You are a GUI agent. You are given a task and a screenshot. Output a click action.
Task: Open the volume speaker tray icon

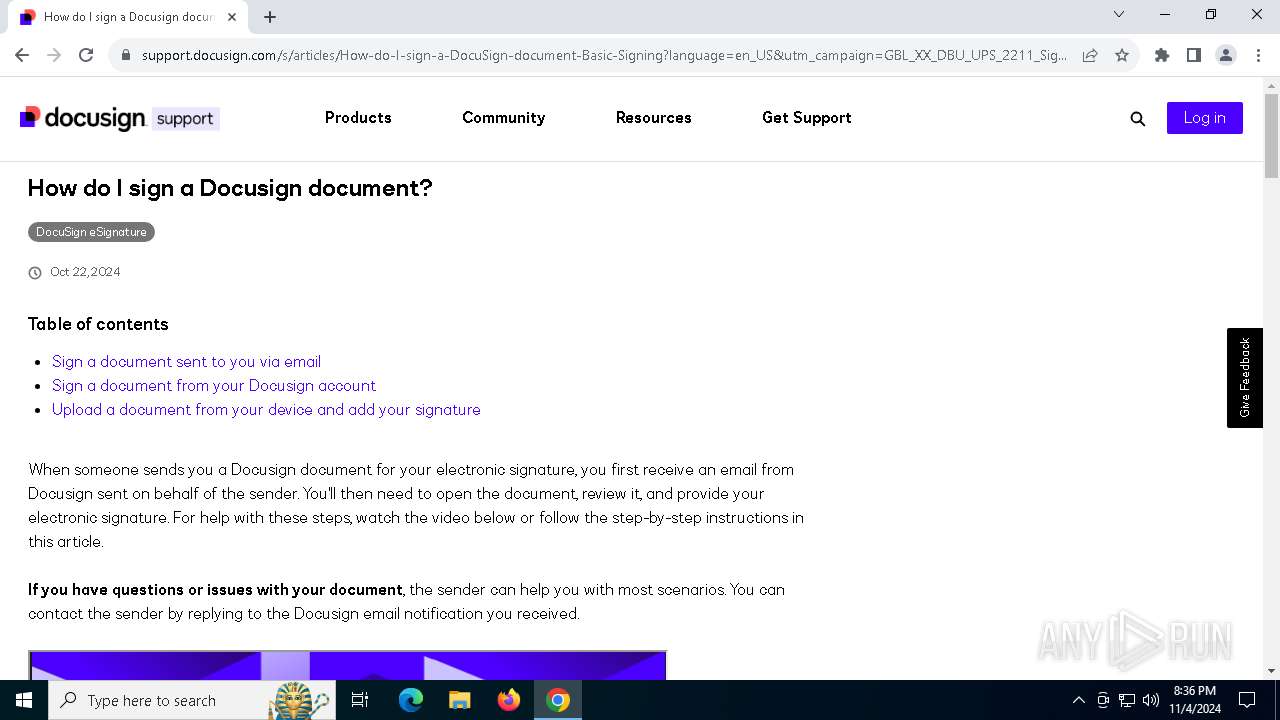(x=1150, y=700)
